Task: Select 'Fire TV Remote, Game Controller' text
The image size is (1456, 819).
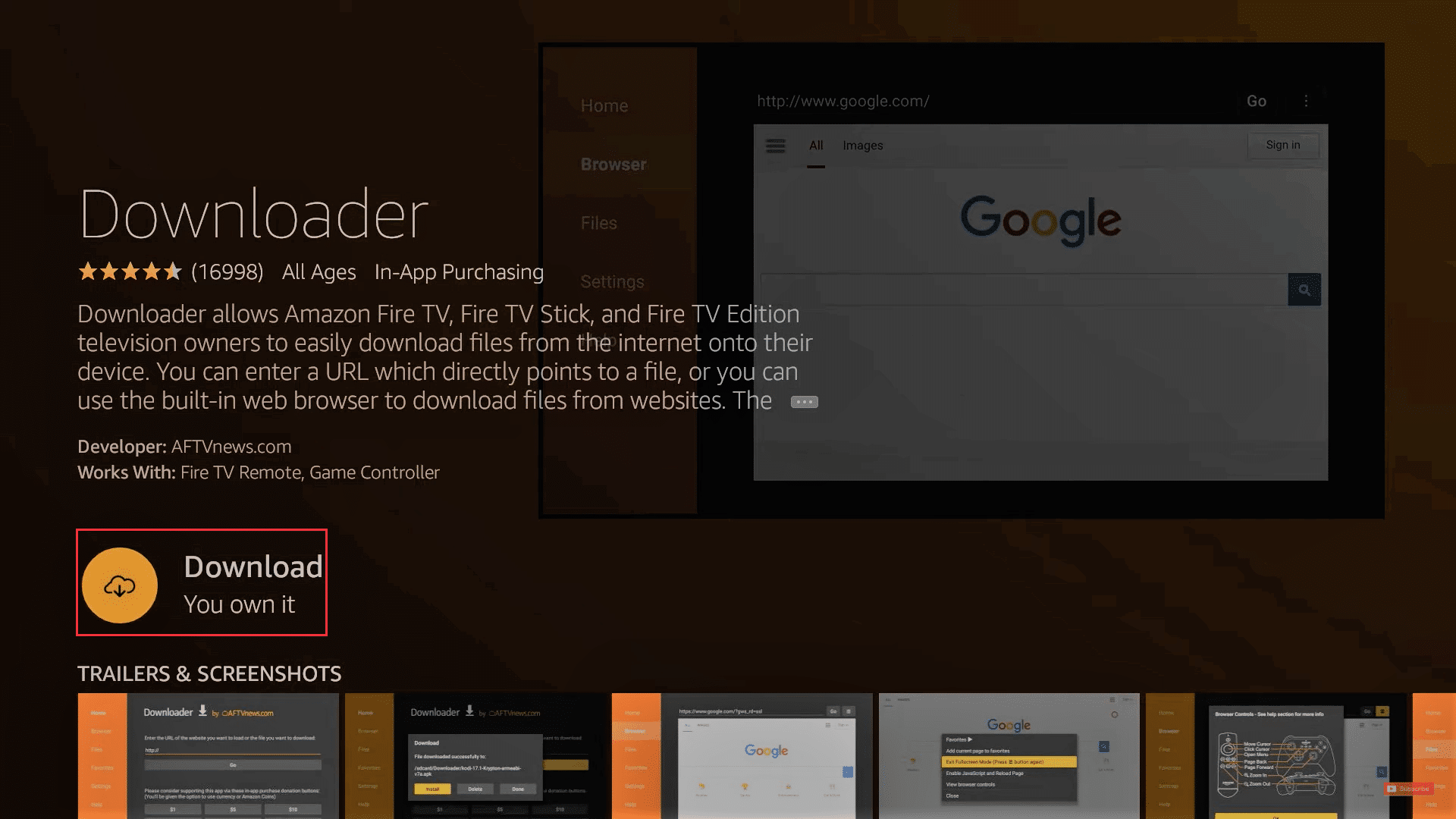Action: 309,472
